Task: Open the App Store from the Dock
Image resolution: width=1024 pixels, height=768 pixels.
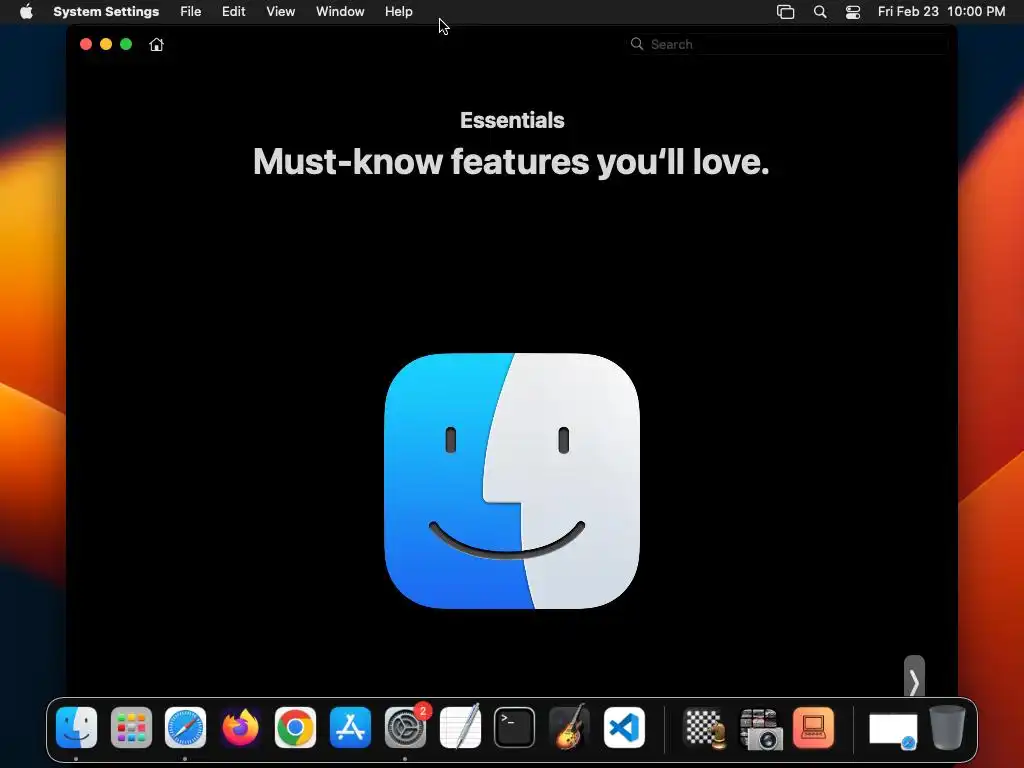Action: [350, 728]
